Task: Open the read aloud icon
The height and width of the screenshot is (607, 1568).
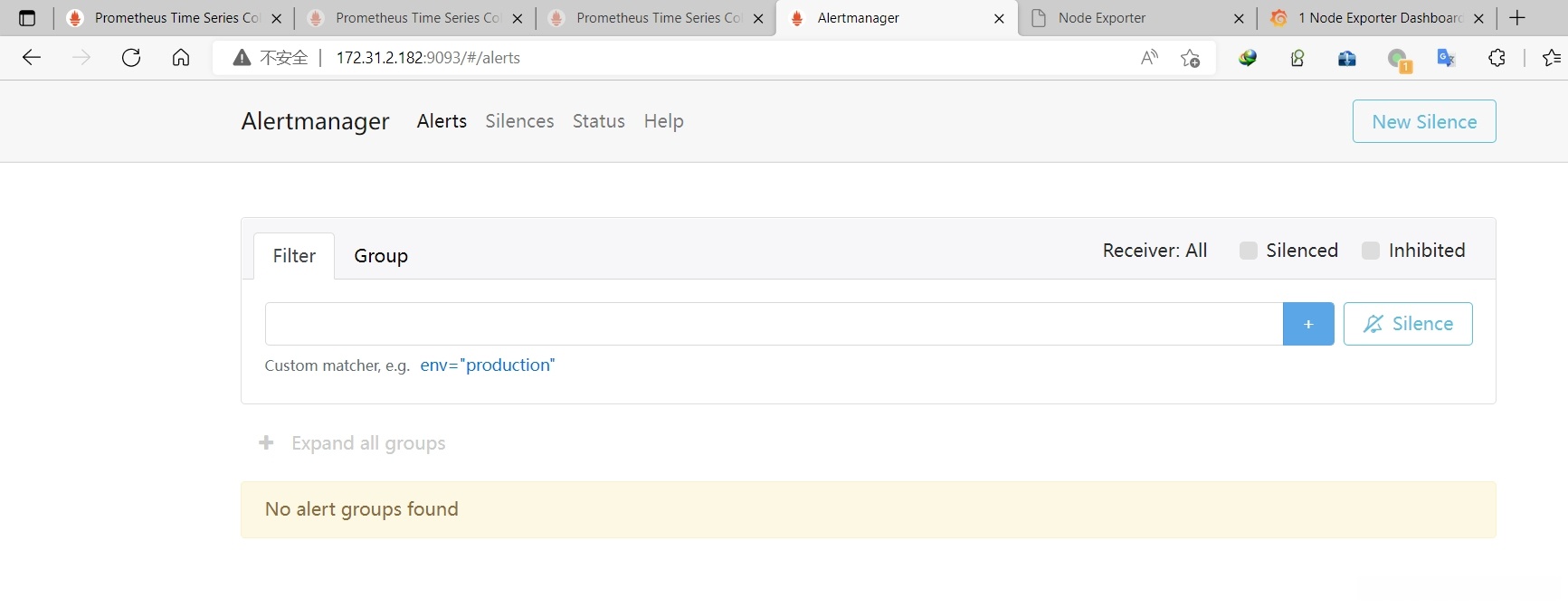Action: [x=1149, y=58]
